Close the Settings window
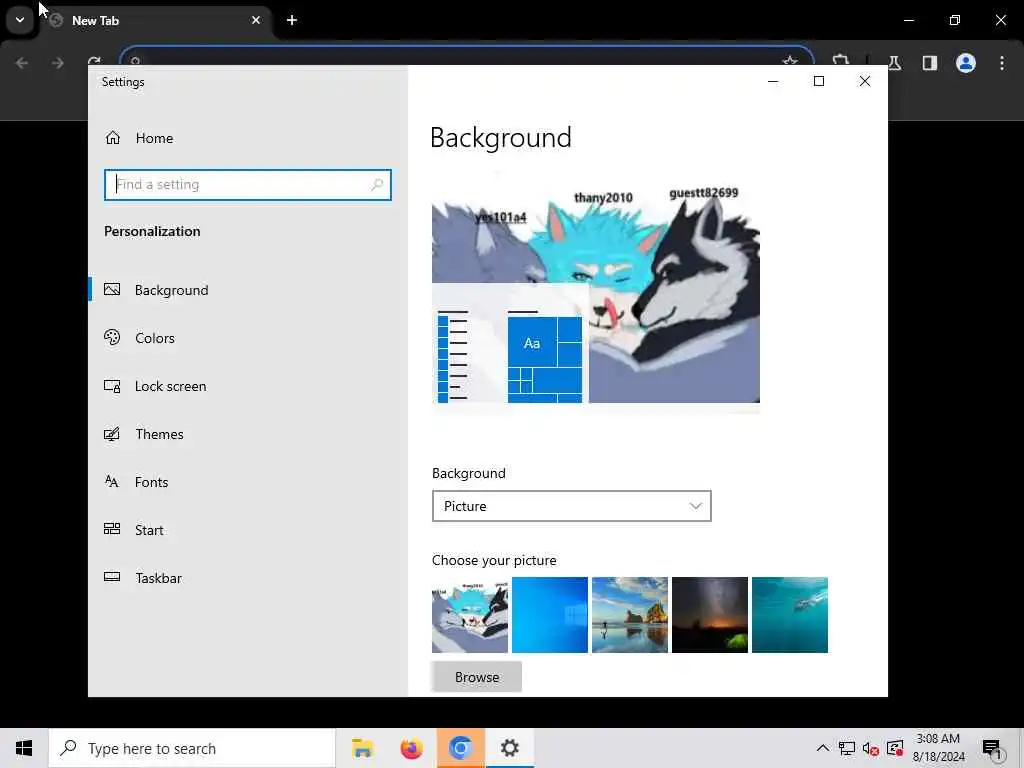The height and width of the screenshot is (768, 1024). [865, 81]
